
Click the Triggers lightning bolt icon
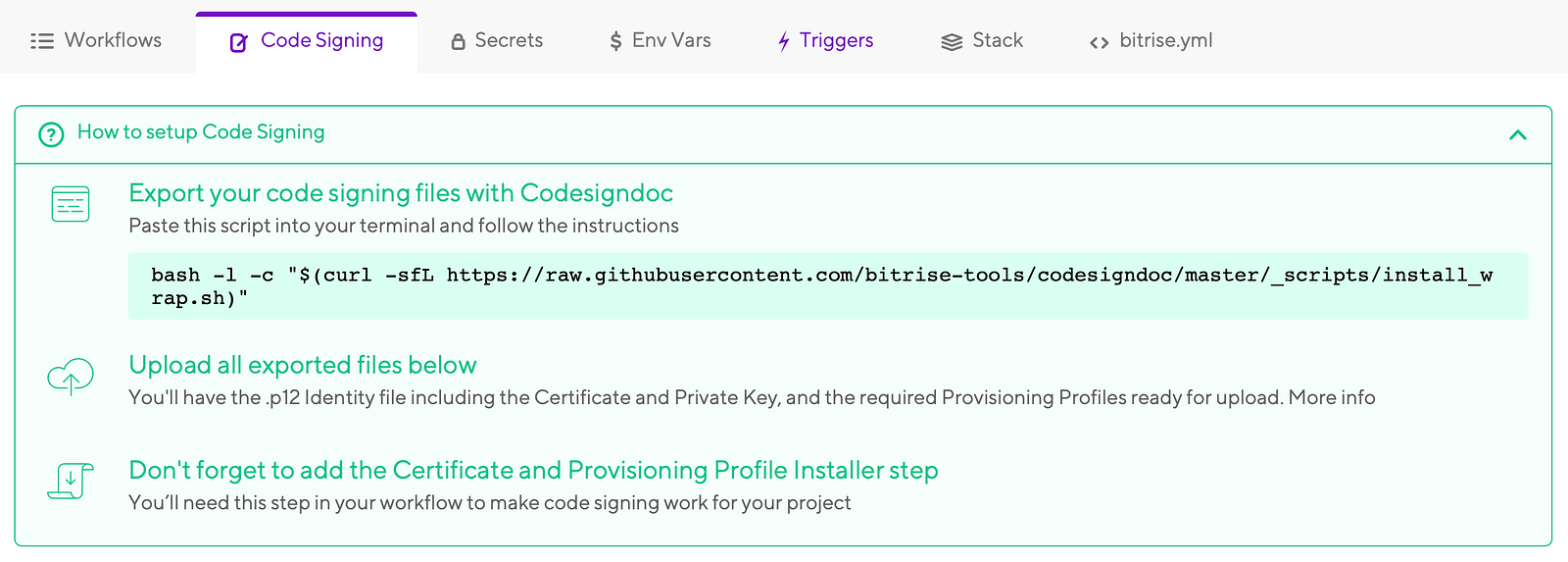pyautogui.click(x=784, y=41)
